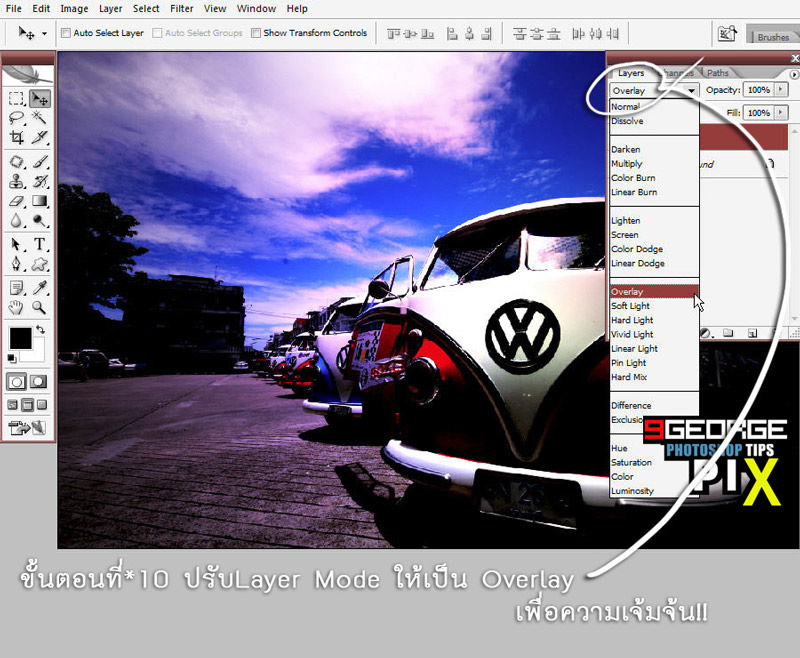
Task: Click the Align Left Edges icon
Action: coord(452,34)
